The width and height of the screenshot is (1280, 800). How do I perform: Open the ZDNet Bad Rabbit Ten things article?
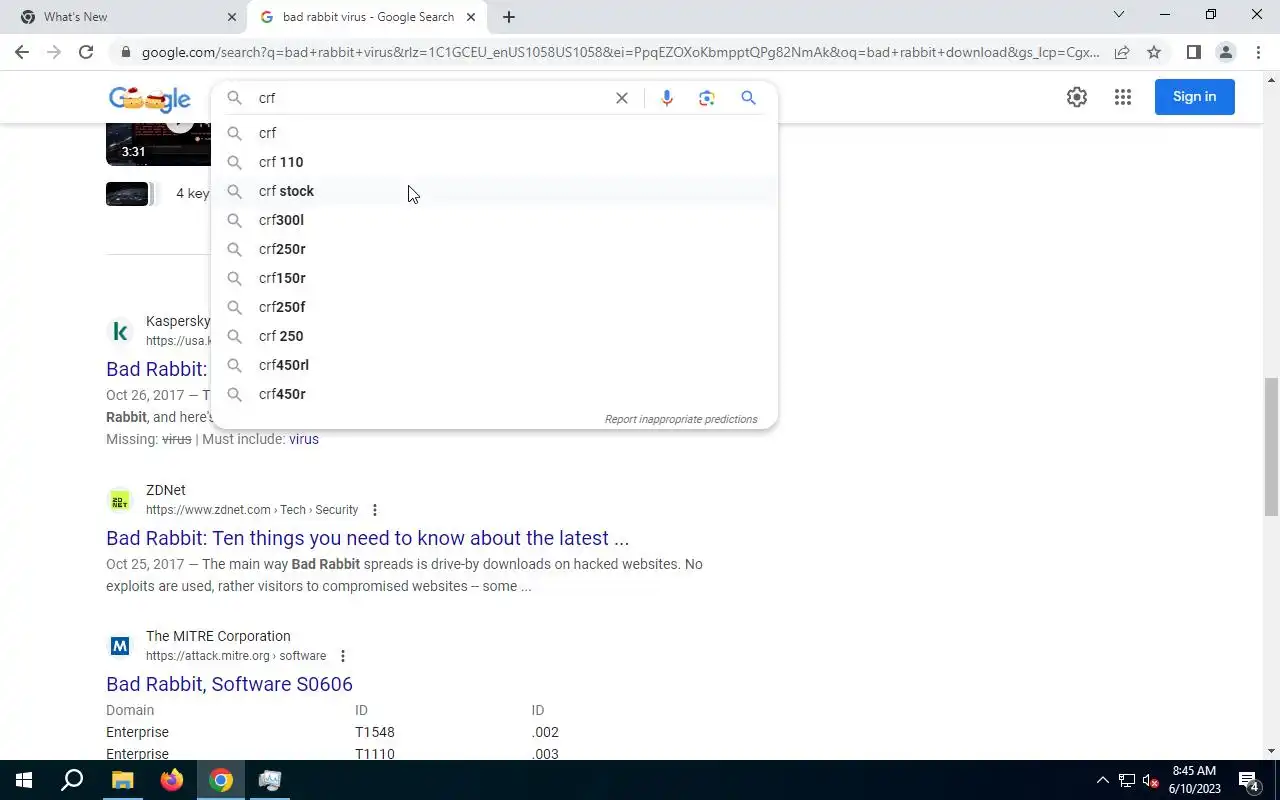click(367, 538)
